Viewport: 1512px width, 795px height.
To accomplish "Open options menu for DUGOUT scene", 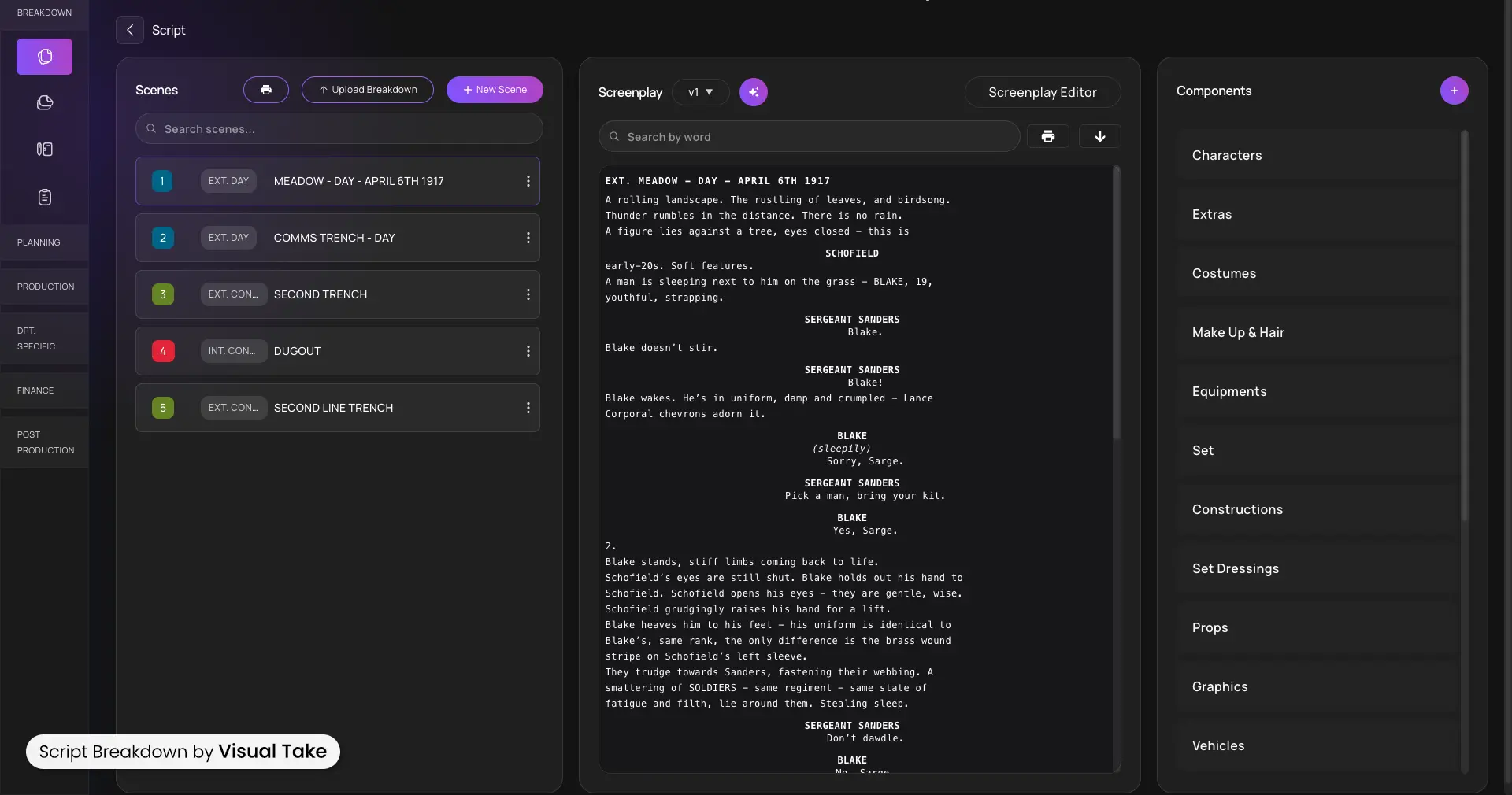I will pos(528,352).
